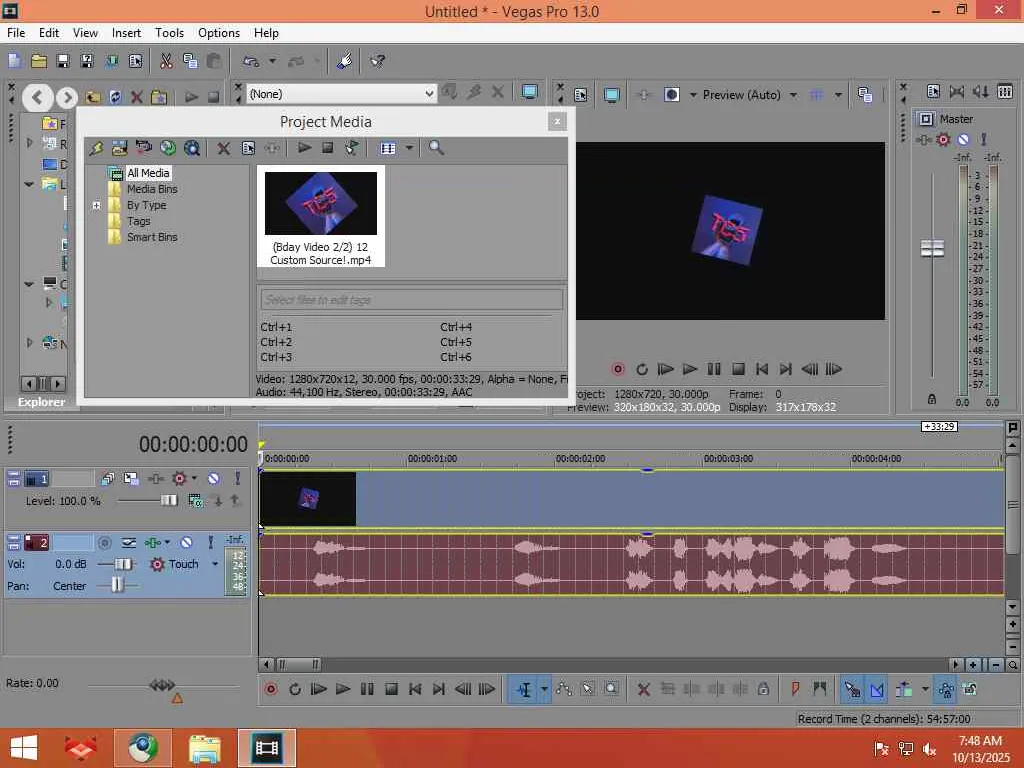Select the Bday Video media thumbnail
The height and width of the screenshot is (768, 1024).
click(321, 204)
